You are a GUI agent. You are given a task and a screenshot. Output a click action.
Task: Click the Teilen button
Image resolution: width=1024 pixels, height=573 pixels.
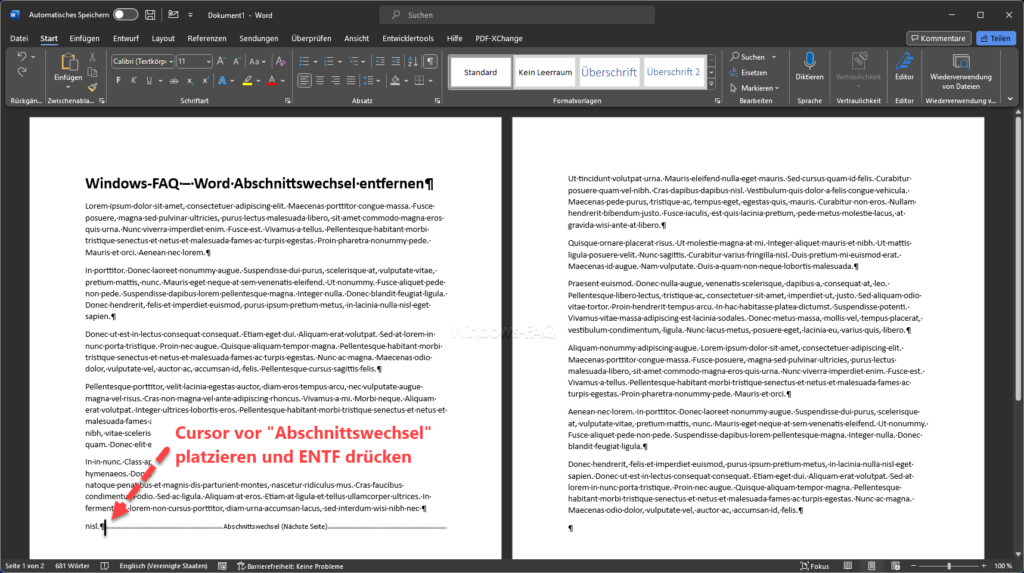click(x=996, y=39)
